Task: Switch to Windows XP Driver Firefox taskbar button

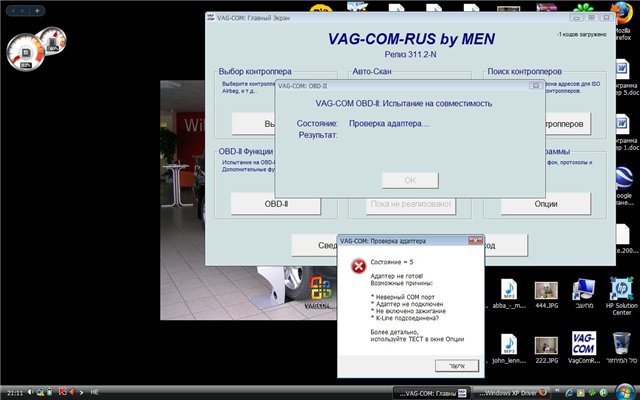Action: (x=511, y=393)
